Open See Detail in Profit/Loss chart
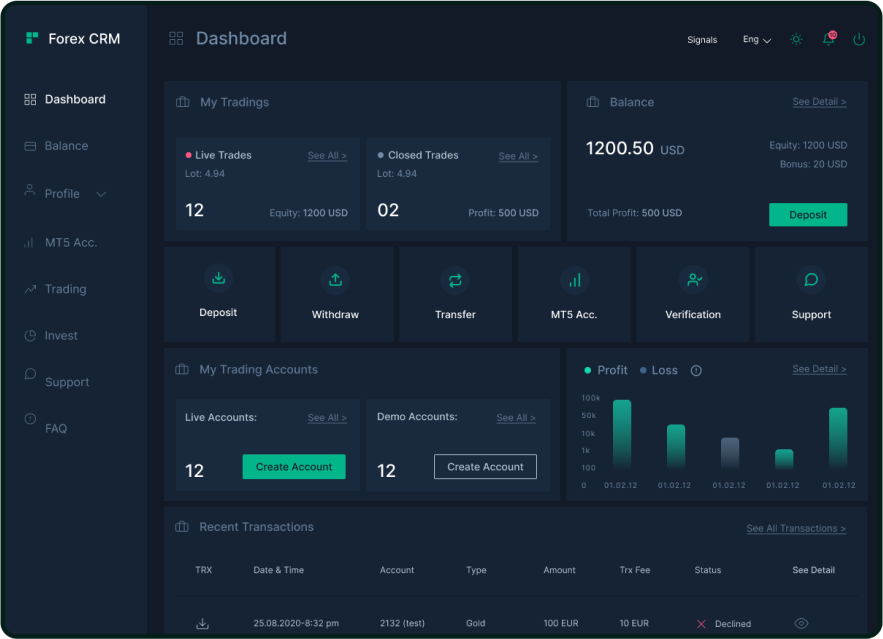Viewport: 883px width, 639px height. (x=819, y=369)
